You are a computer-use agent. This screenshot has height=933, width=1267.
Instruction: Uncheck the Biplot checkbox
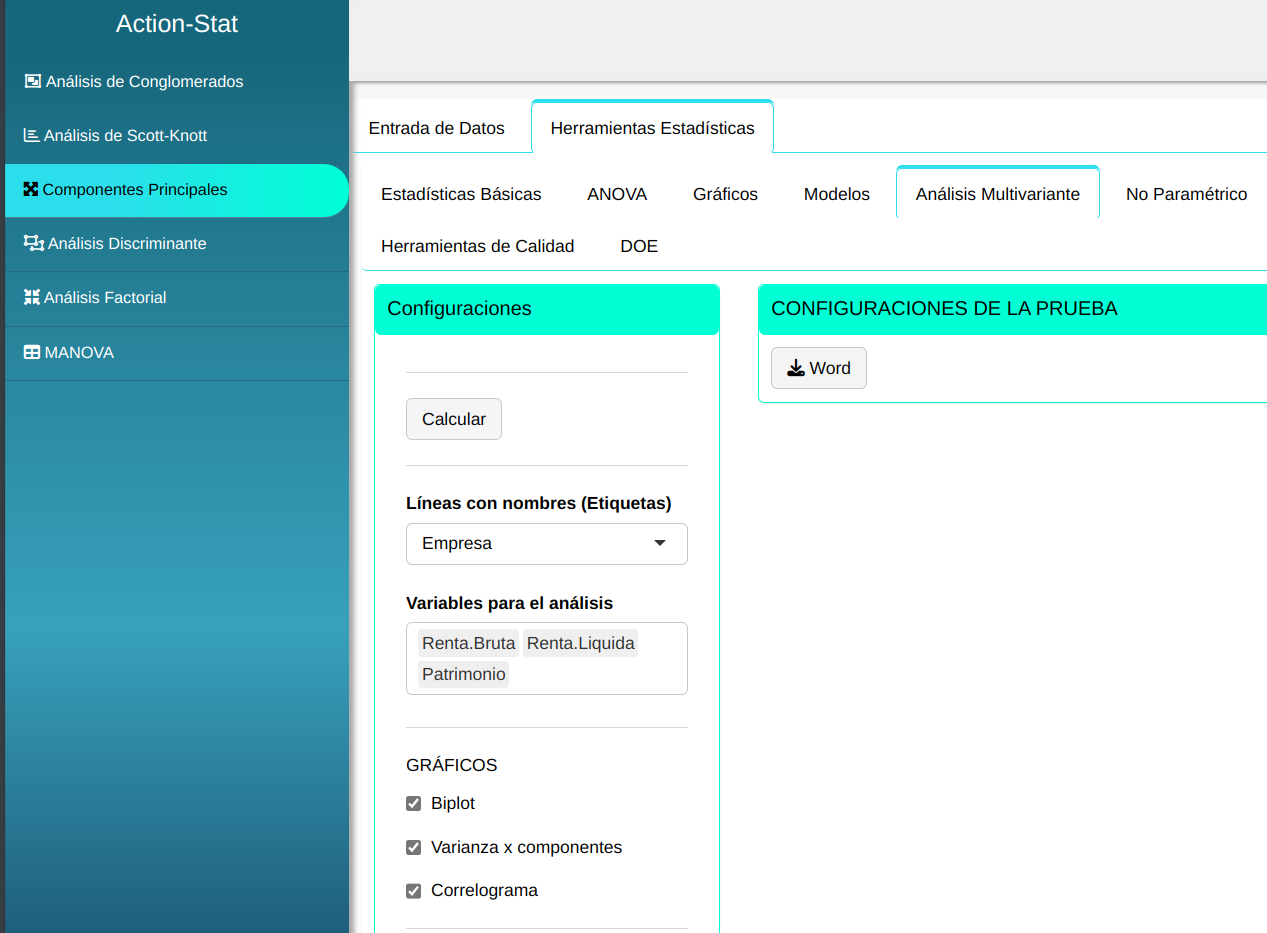(x=414, y=804)
